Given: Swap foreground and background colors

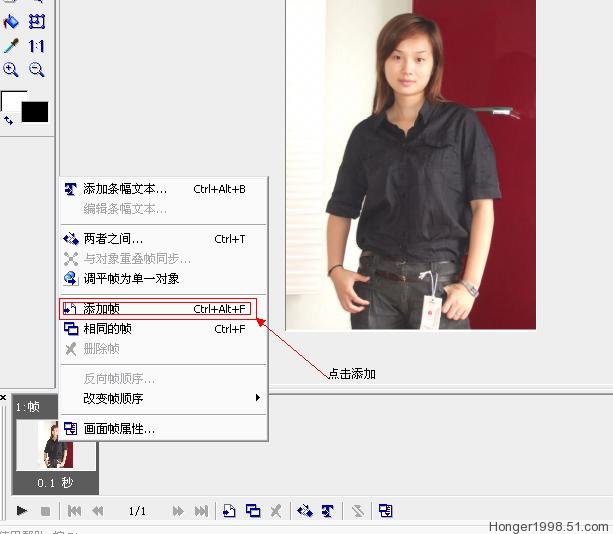Looking at the screenshot, I should pyautogui.click(x=8, y=120).
